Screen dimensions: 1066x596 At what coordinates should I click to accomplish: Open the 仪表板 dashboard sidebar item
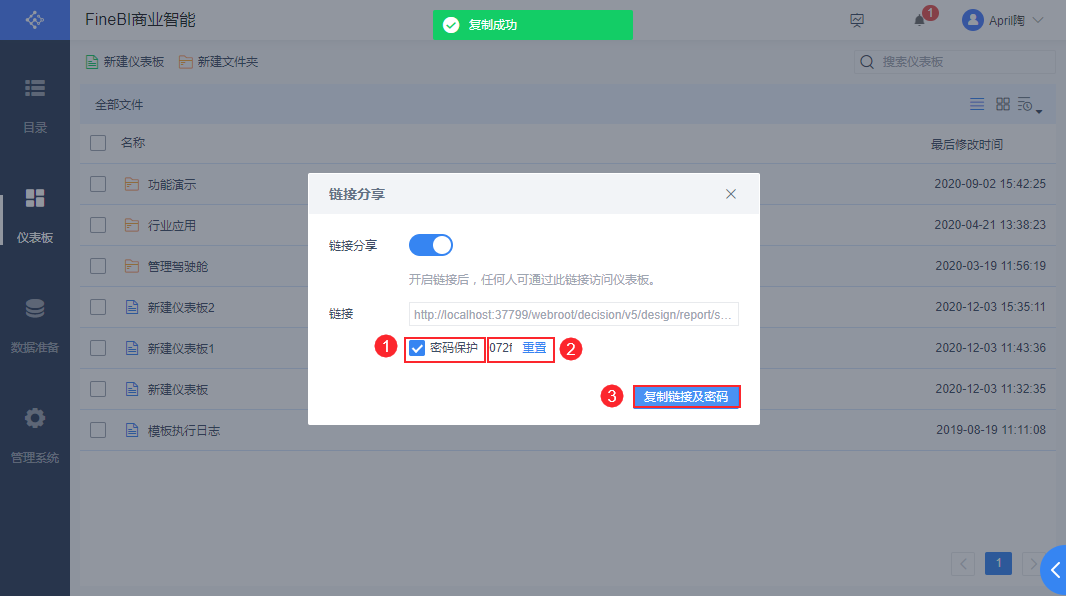pyautogui.click(x=35, y=216)
